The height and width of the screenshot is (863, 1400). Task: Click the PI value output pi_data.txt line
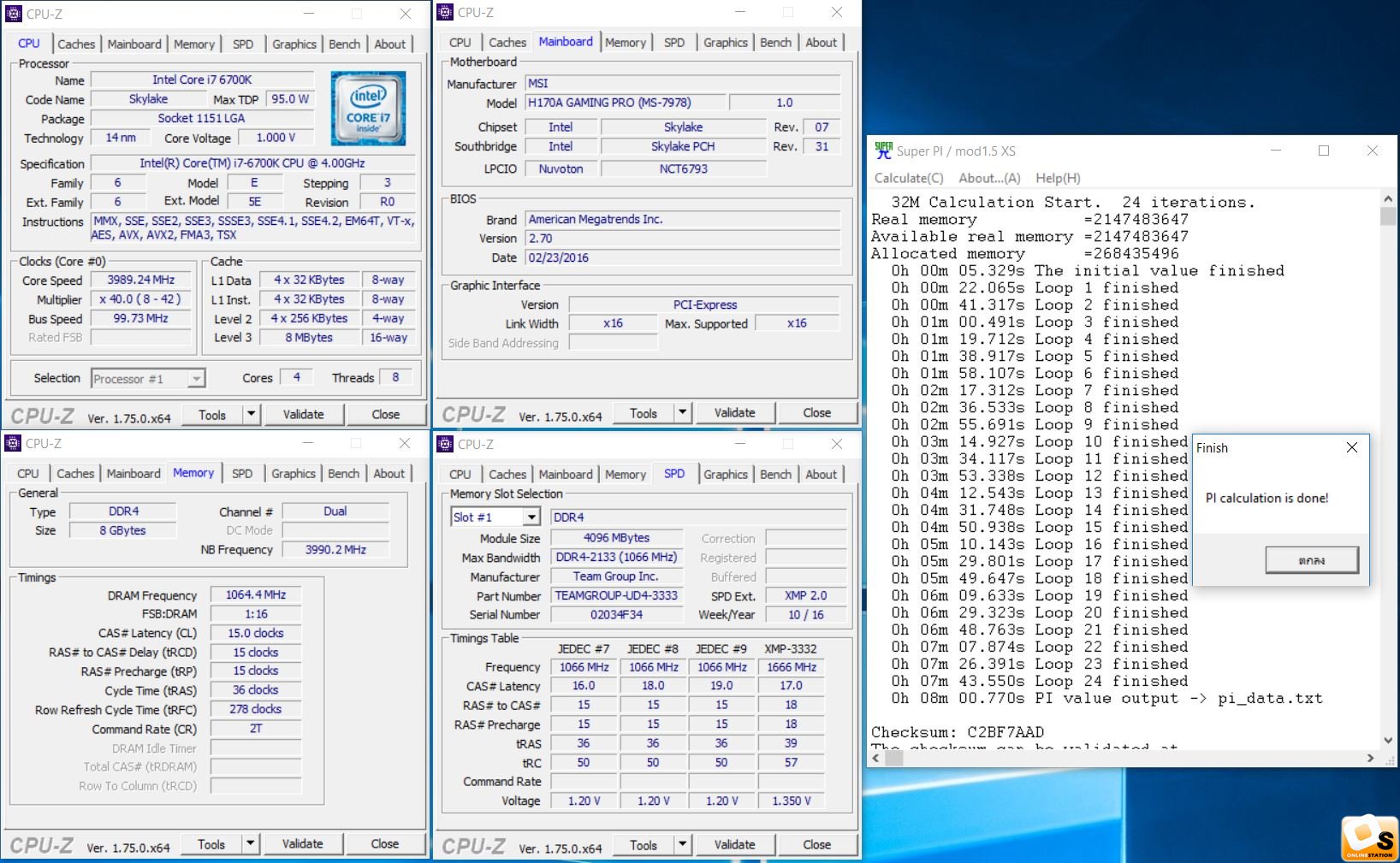[x=1106, y=698]
